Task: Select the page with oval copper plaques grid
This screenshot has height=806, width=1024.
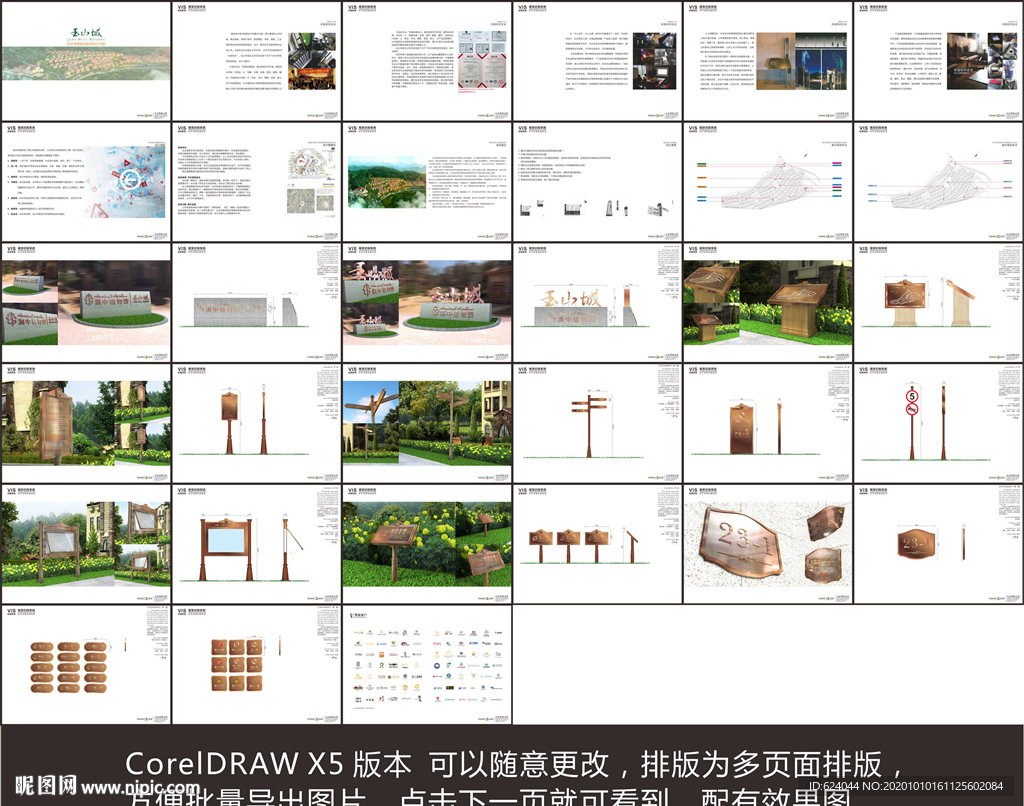Action: (x=86, y=665)
